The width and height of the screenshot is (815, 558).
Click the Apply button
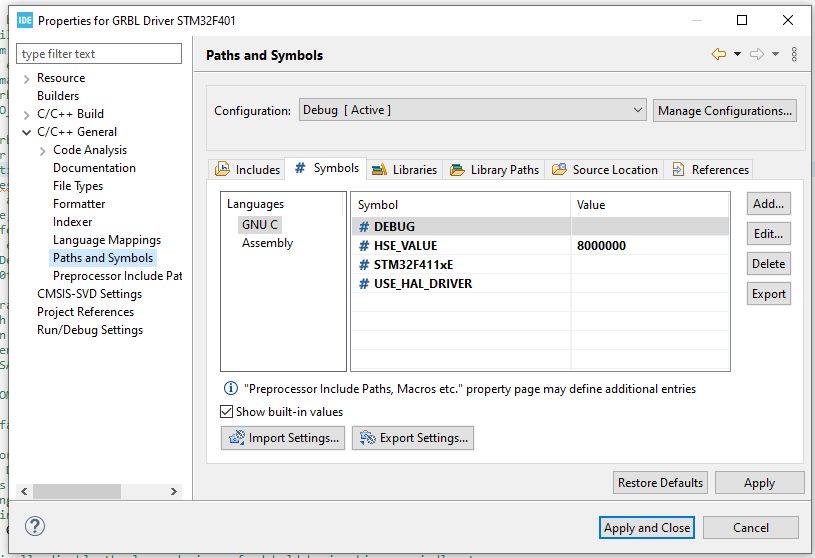pyautogui.click(x=759, y=483)
